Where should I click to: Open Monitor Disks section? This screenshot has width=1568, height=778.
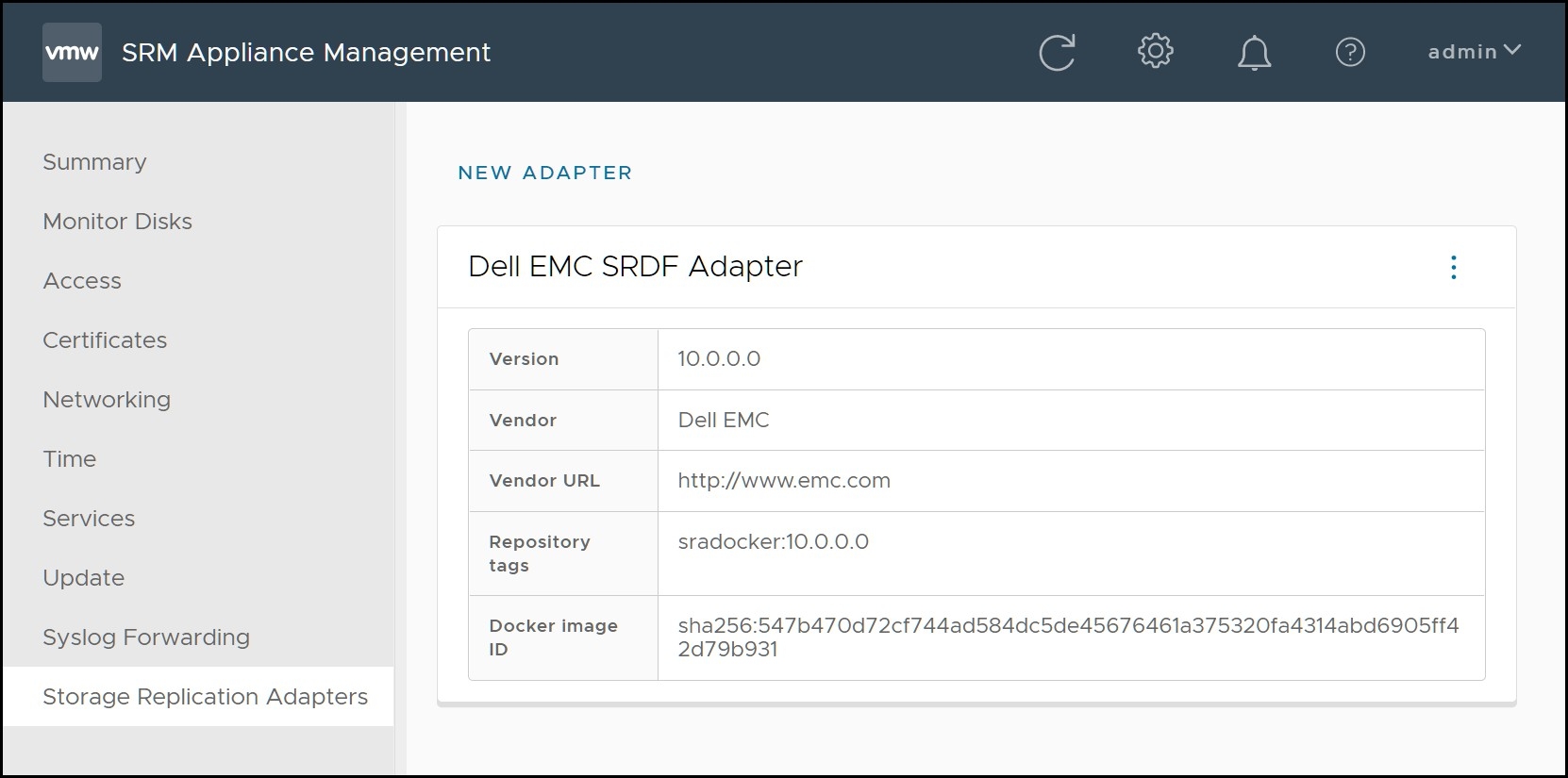[x=117, y=222]
